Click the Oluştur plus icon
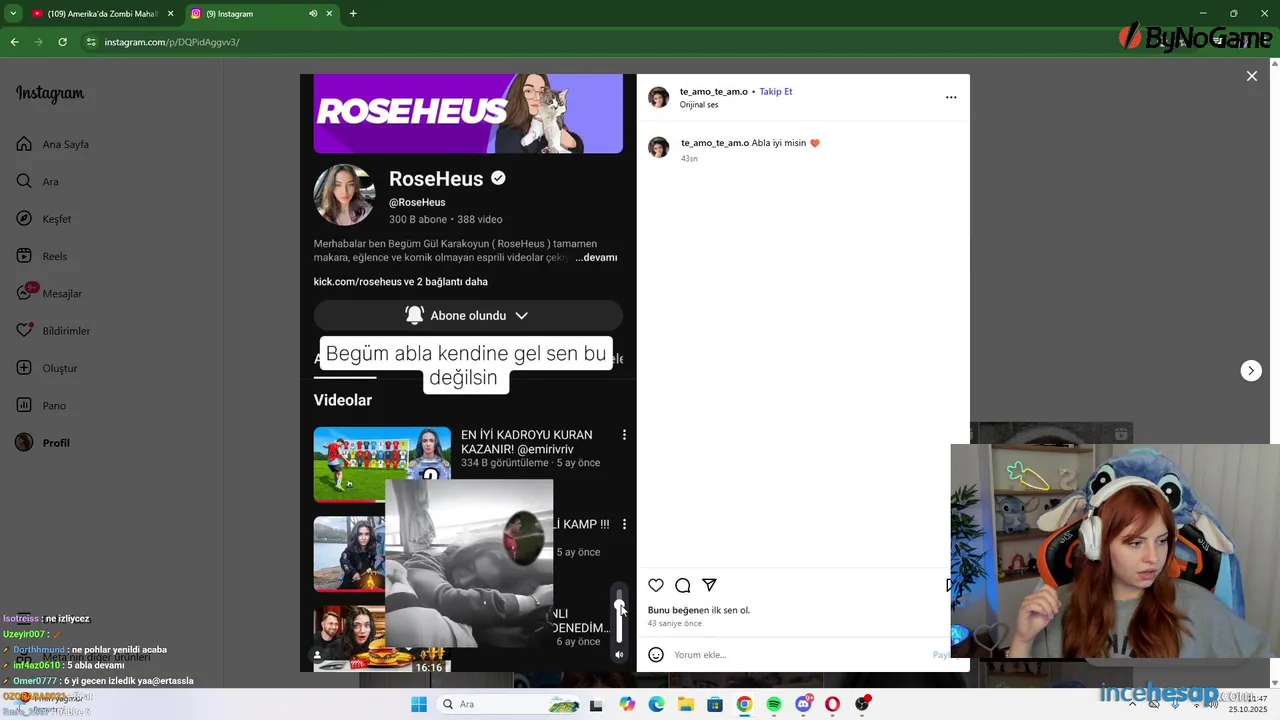This screenshot has height=720, width=1280. pyautogui.click(x=24, y=368)
